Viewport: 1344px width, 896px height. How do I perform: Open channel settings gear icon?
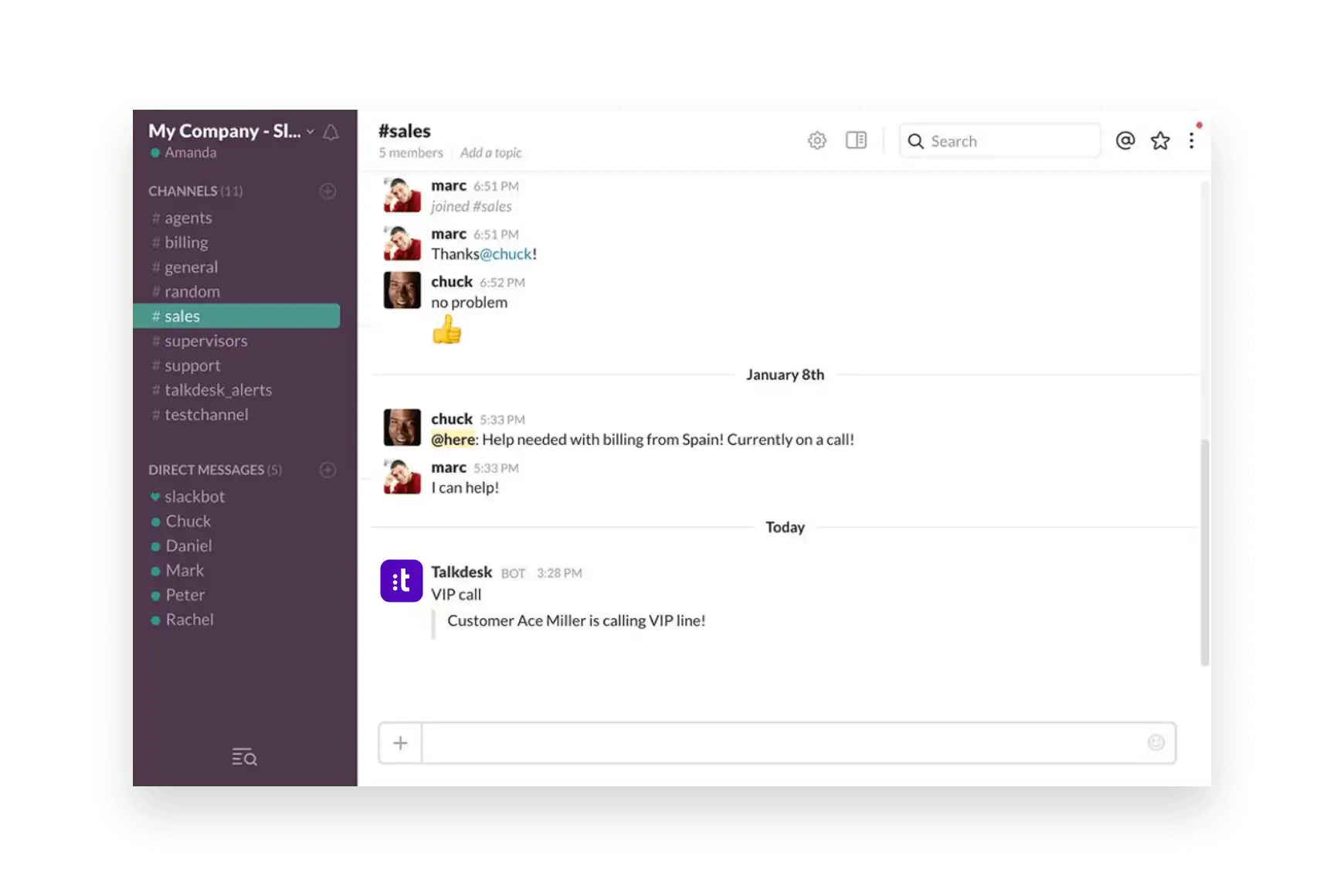point(816,141)
